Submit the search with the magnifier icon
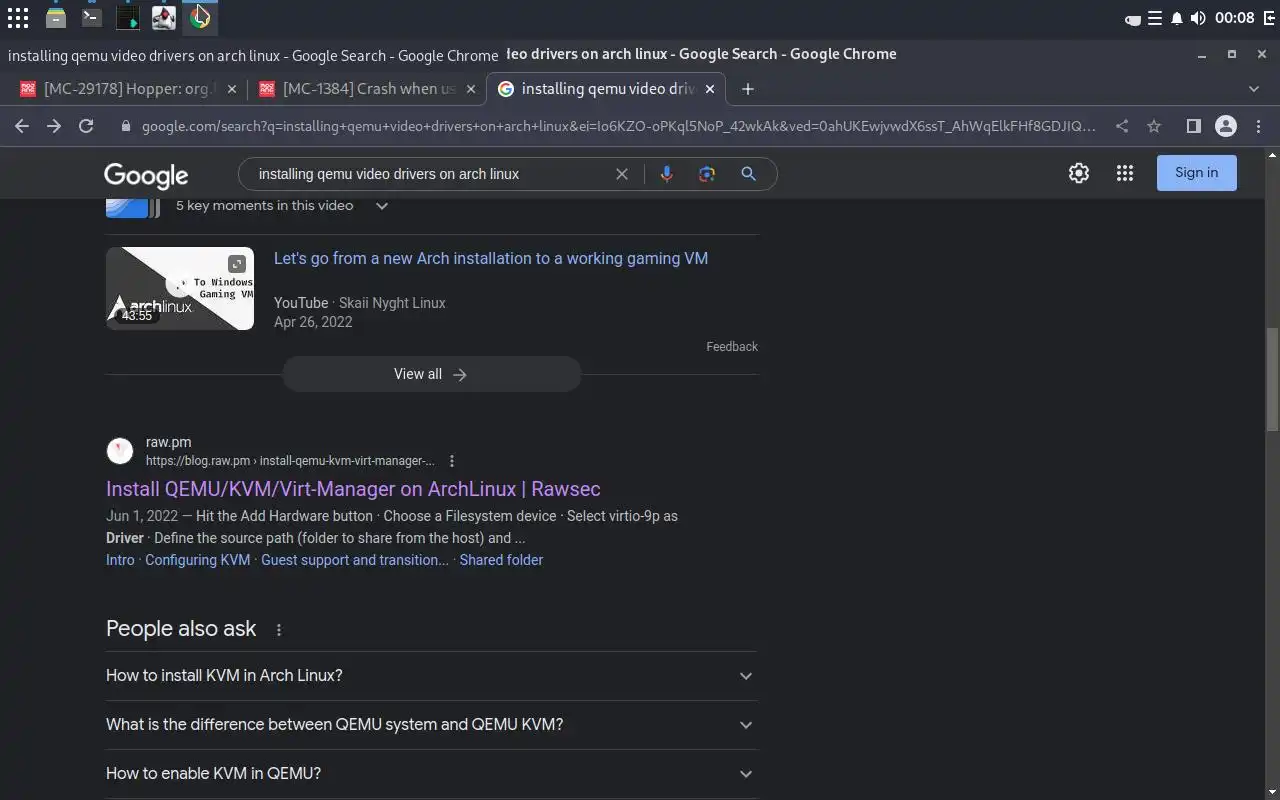The width and height of the screenshot is (1280, 800). click(748, 174)
